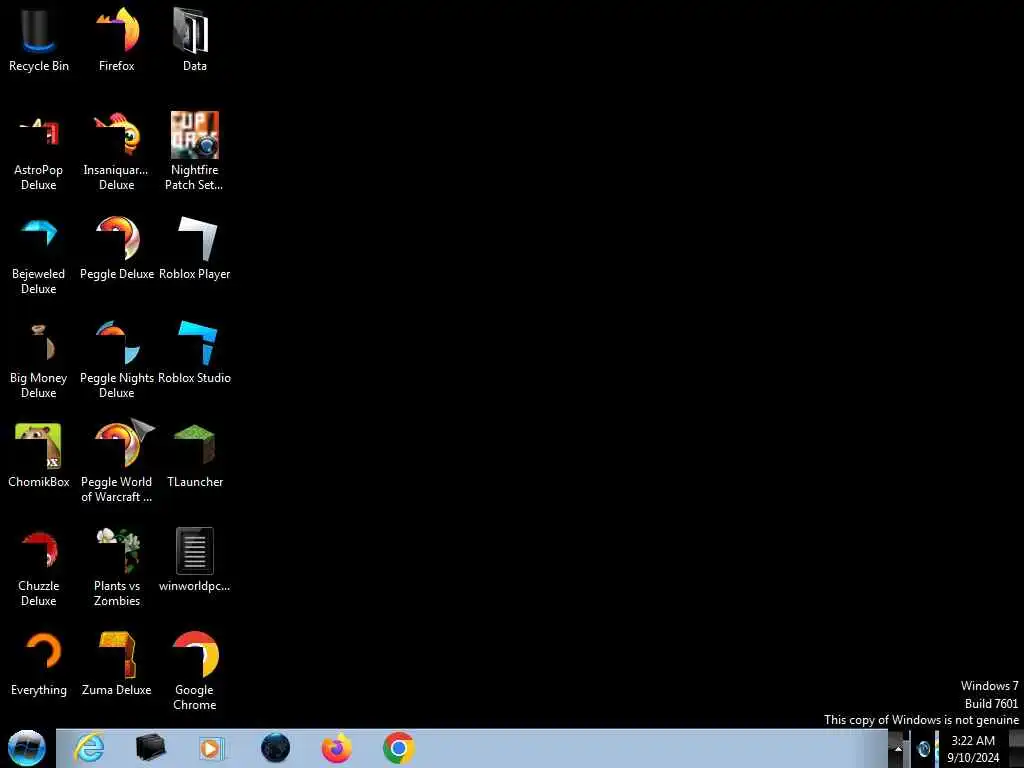Open the dark globe taskbar icon
The image size is (1024, 768).
[276, 748]
